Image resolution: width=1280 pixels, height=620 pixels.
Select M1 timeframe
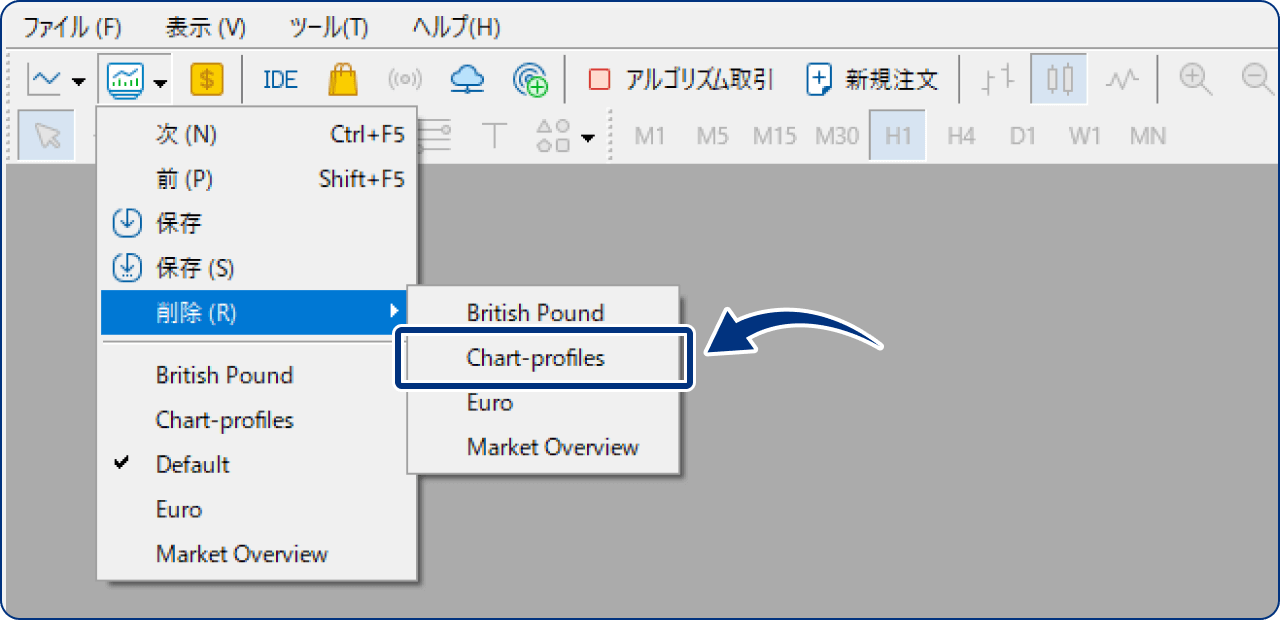coord(650,136)
